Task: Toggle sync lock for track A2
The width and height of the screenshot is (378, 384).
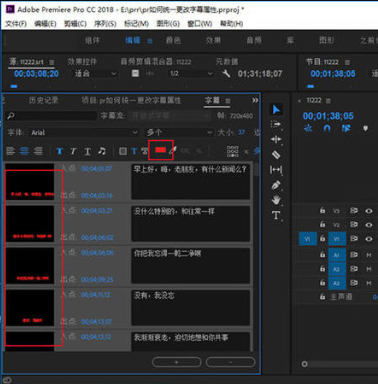Action: 354,269
